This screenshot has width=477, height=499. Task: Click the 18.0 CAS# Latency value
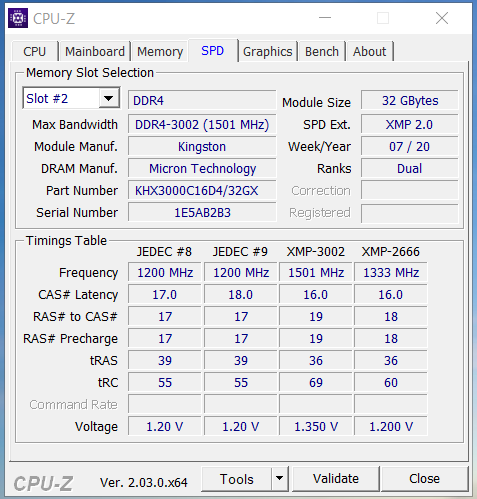pyautogui.click(x=240, y=294)
